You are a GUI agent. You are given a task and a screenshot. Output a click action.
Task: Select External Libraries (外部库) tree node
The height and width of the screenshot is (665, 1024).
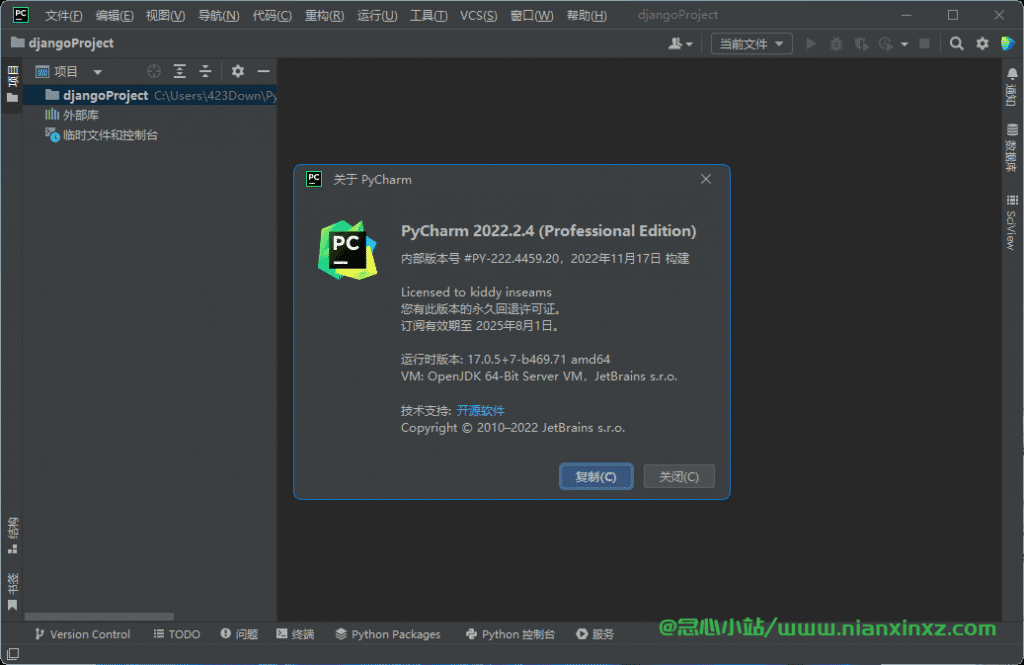(x=72, y=115)
